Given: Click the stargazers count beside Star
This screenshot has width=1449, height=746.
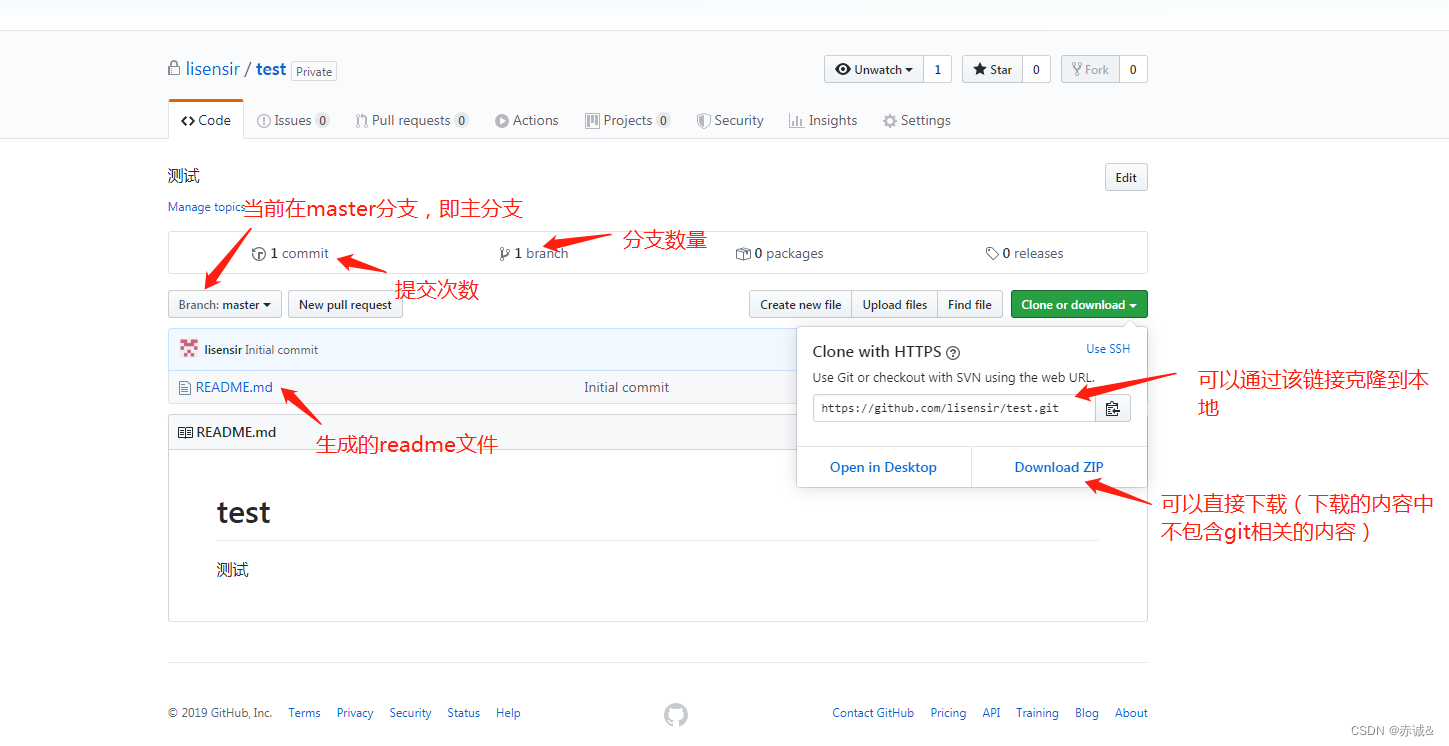Looking at the screenshot, I should [x=1036, y=69].
